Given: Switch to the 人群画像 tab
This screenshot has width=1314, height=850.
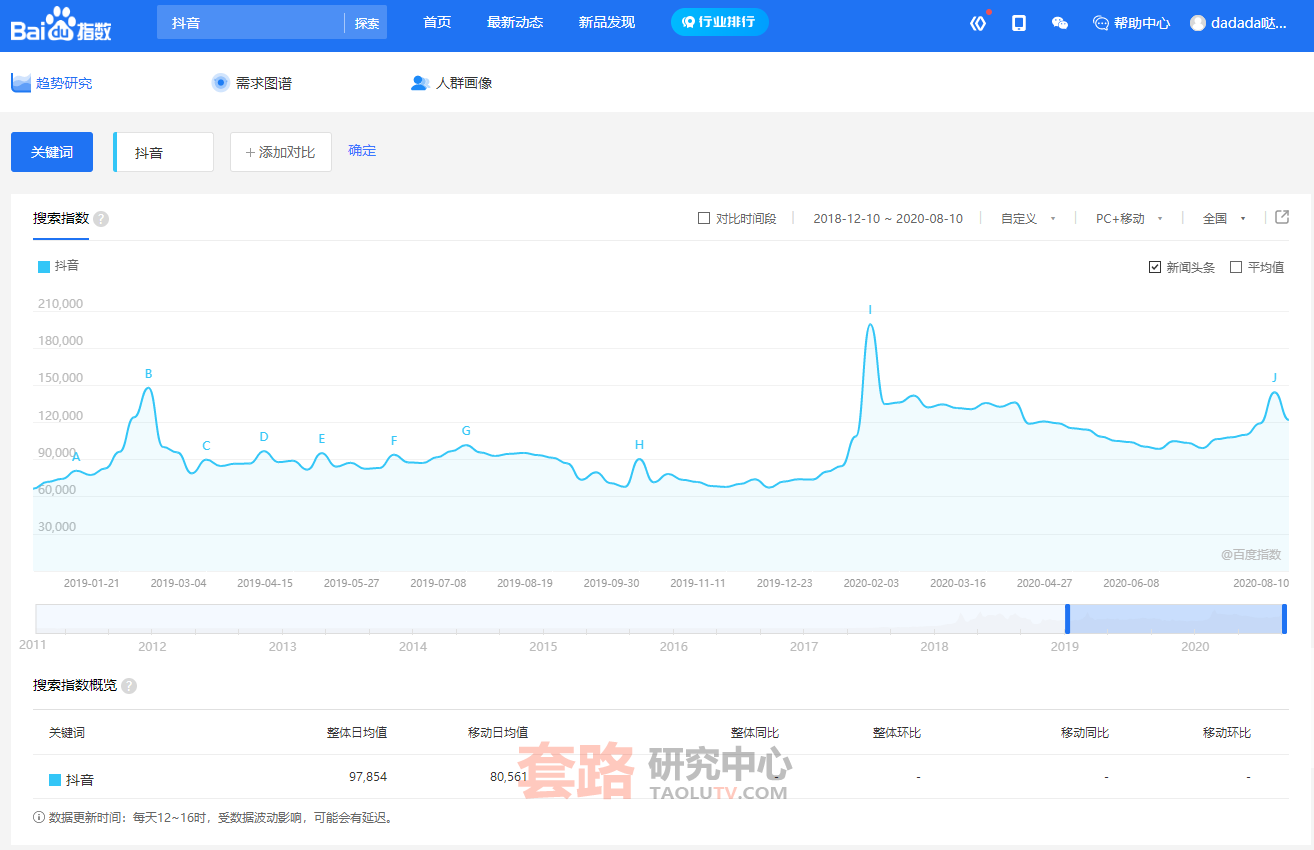Looking at the screenshot, I should [452, 83].
